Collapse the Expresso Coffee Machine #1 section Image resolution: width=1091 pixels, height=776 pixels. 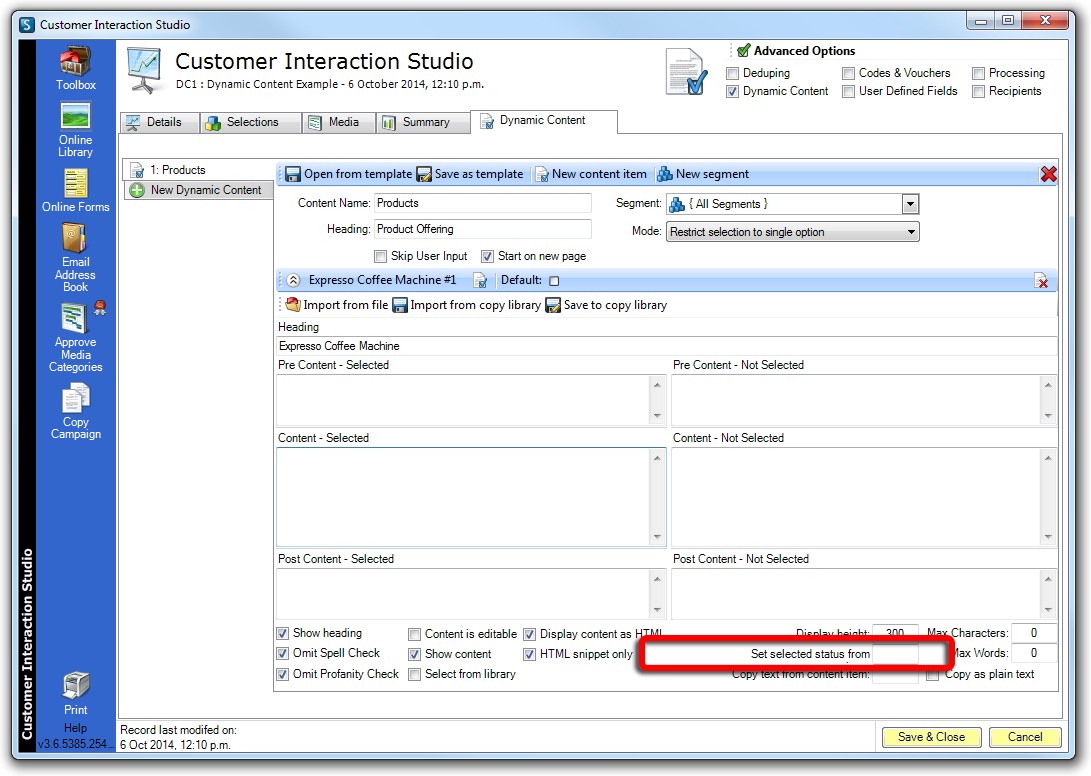pos(294,281)
